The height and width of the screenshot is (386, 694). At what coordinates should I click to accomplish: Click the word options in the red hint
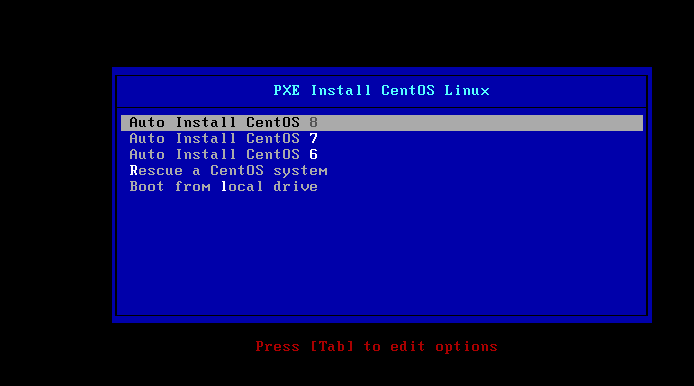point(467,347)
